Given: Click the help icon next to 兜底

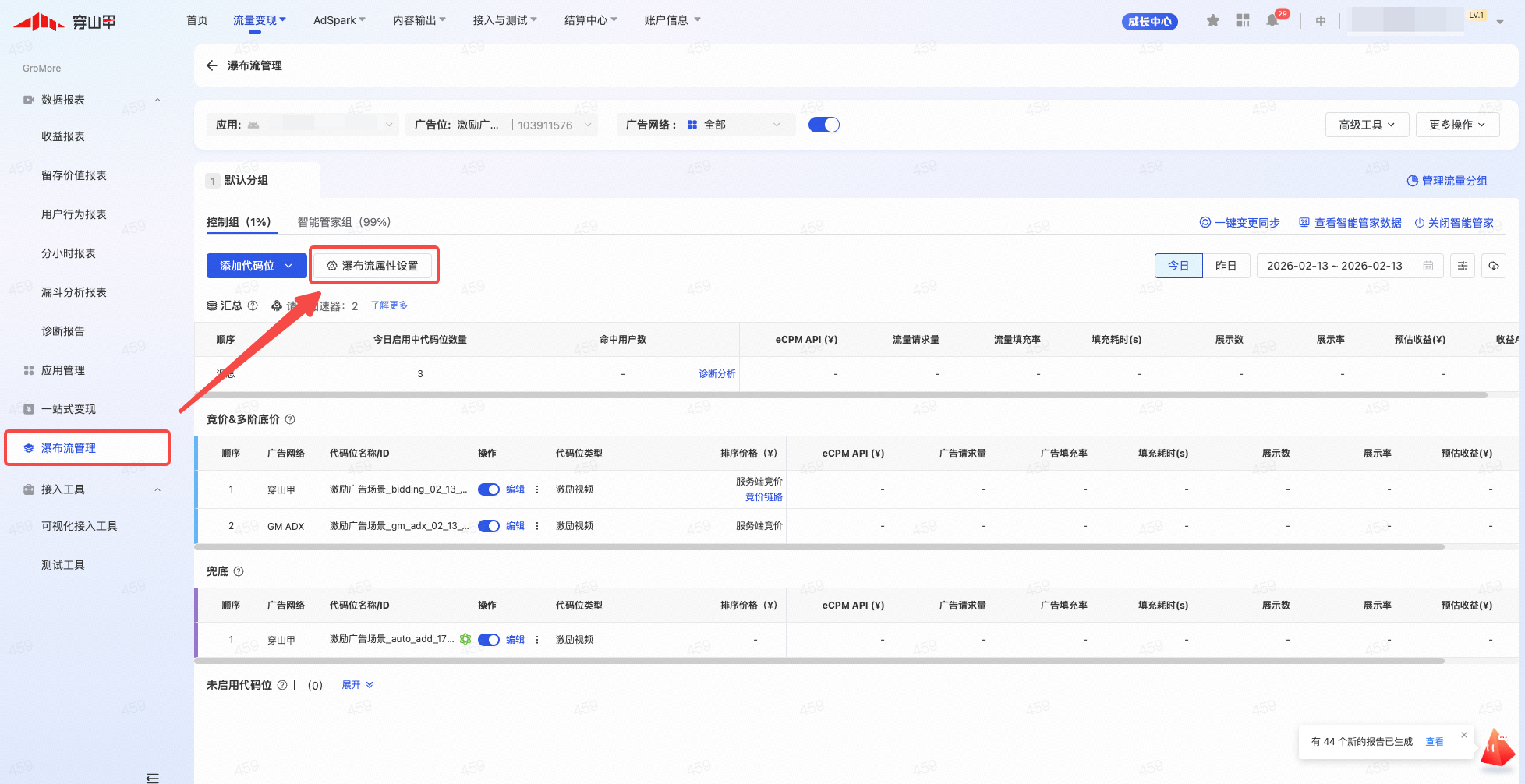Looking at the screenshot, I should (x=239, y=571).
